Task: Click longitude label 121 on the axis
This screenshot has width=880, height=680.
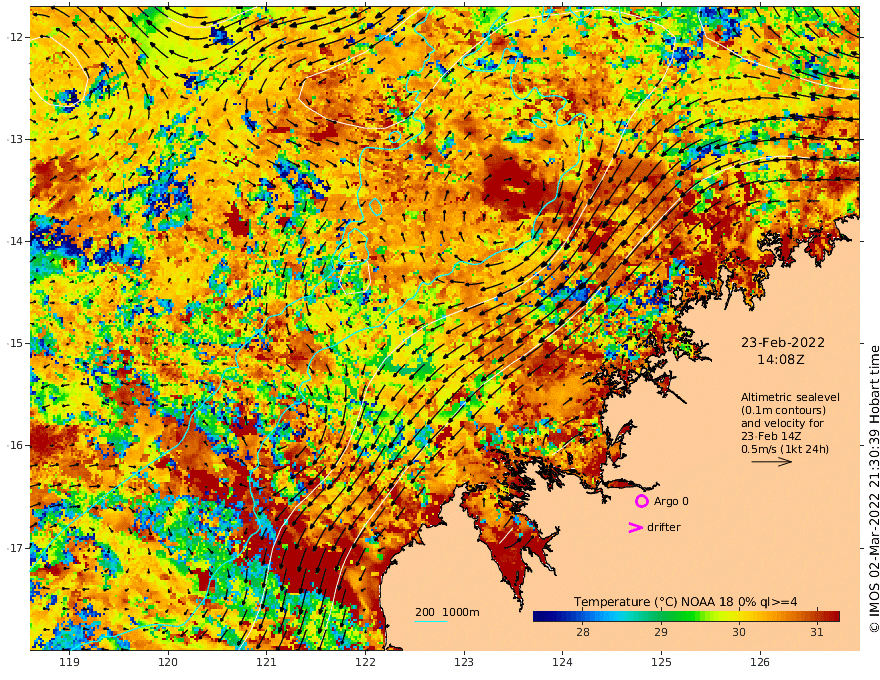Action: (x=267, y=662)
